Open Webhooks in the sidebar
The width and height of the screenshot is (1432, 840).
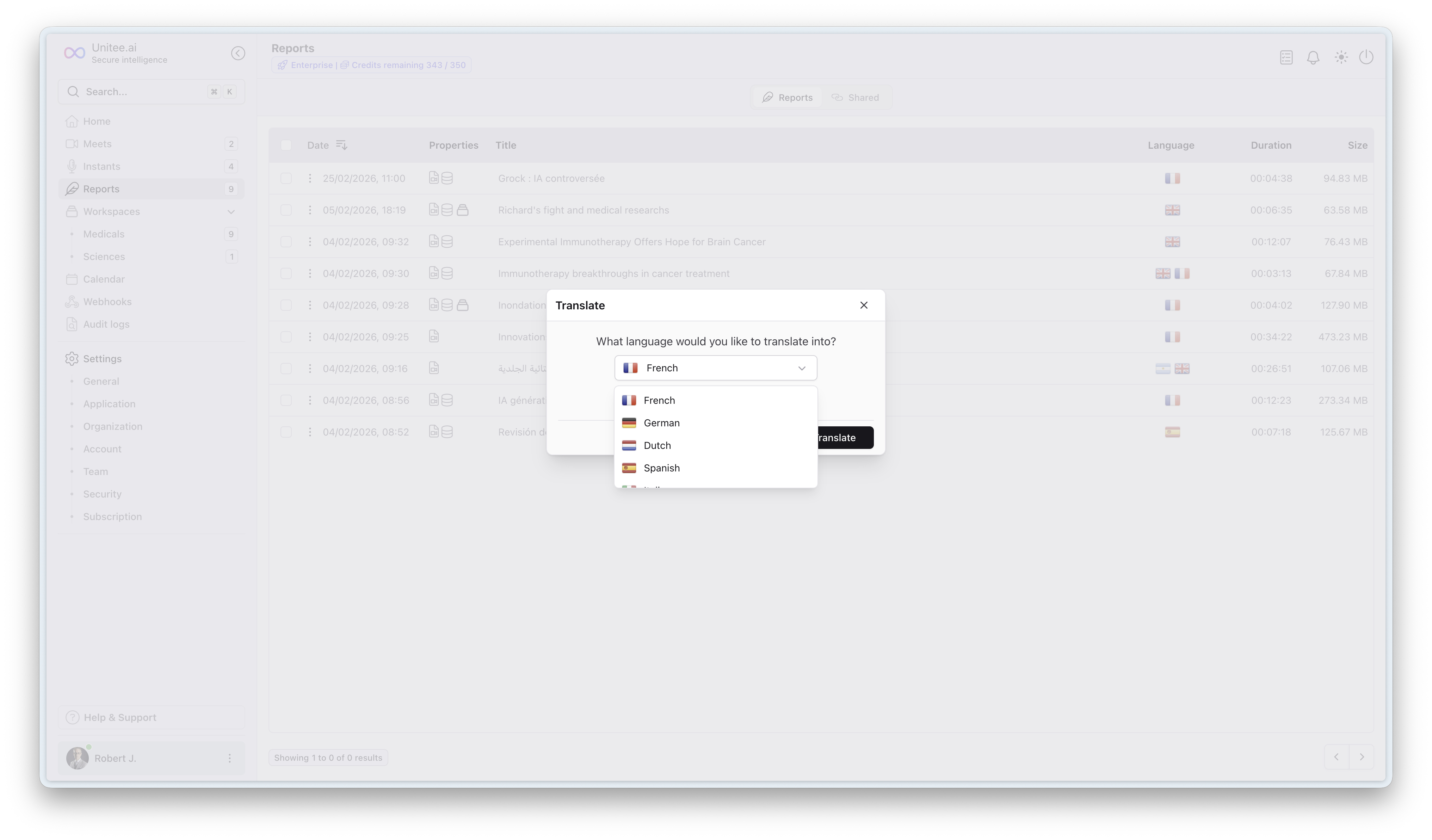pyautogui.click(x=151, y=302)
